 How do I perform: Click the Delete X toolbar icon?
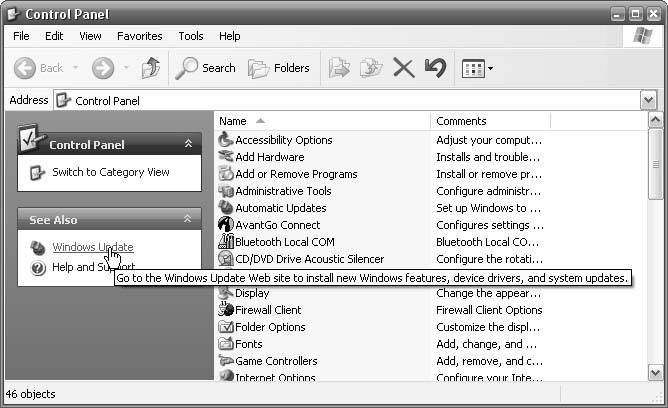point(403,68)
